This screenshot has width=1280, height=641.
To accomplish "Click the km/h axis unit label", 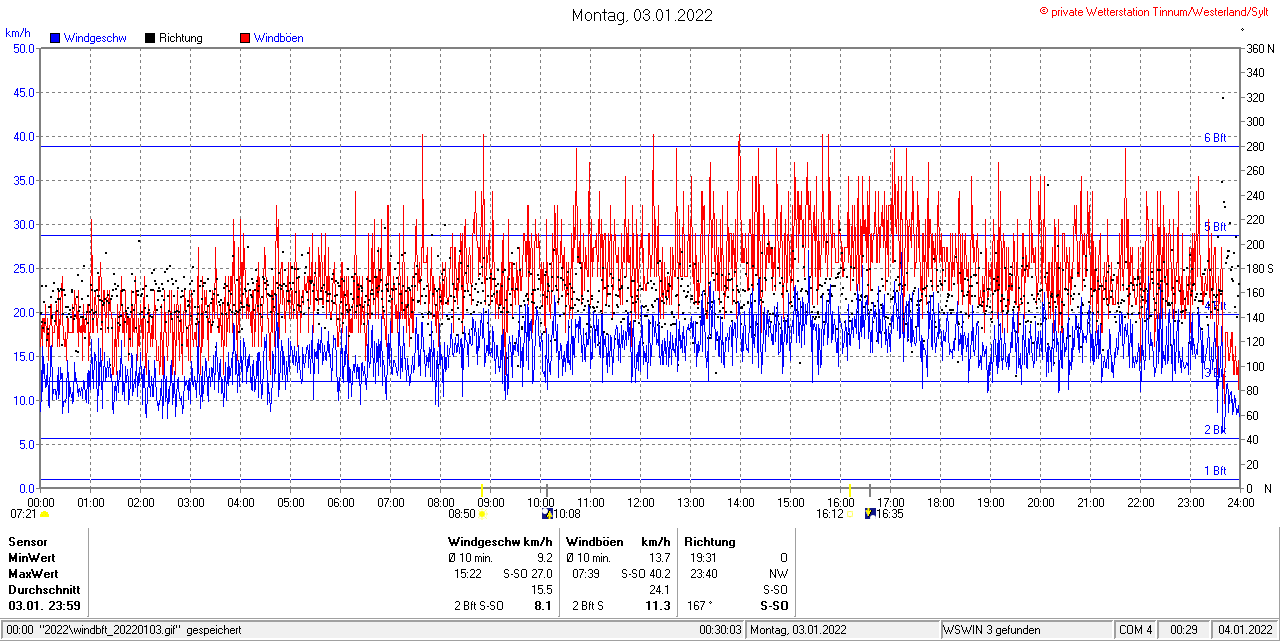I will point(18,34).
